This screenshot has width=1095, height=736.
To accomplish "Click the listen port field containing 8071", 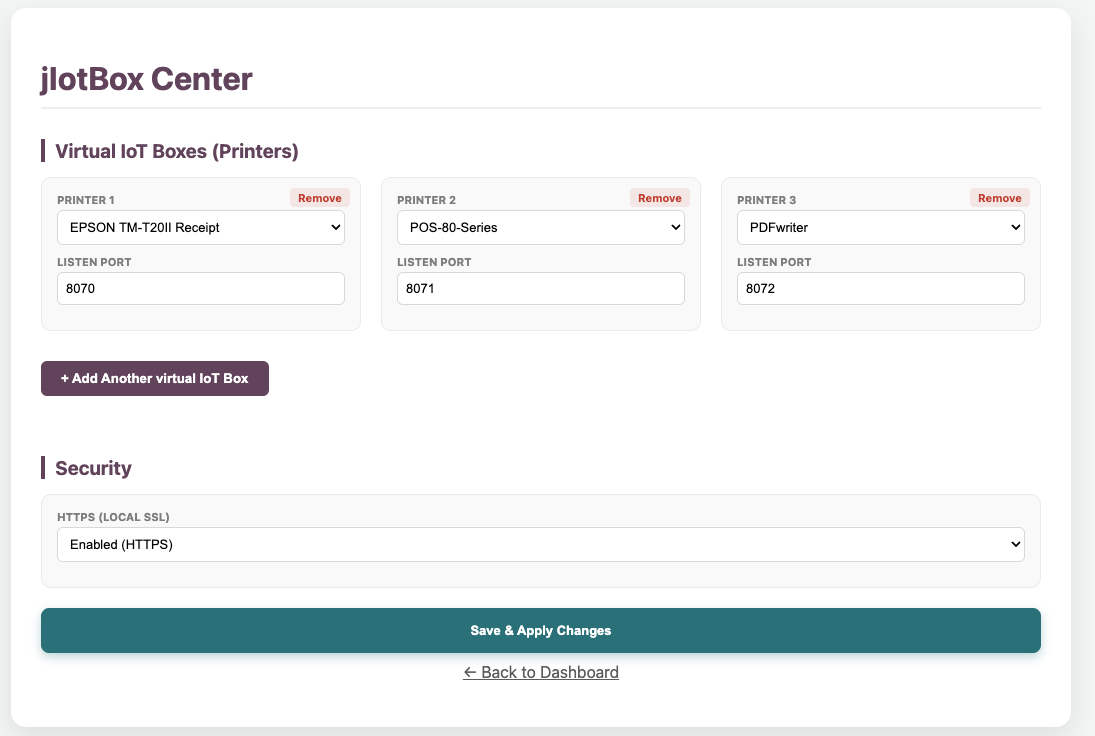I will click(x=541, y=288).
